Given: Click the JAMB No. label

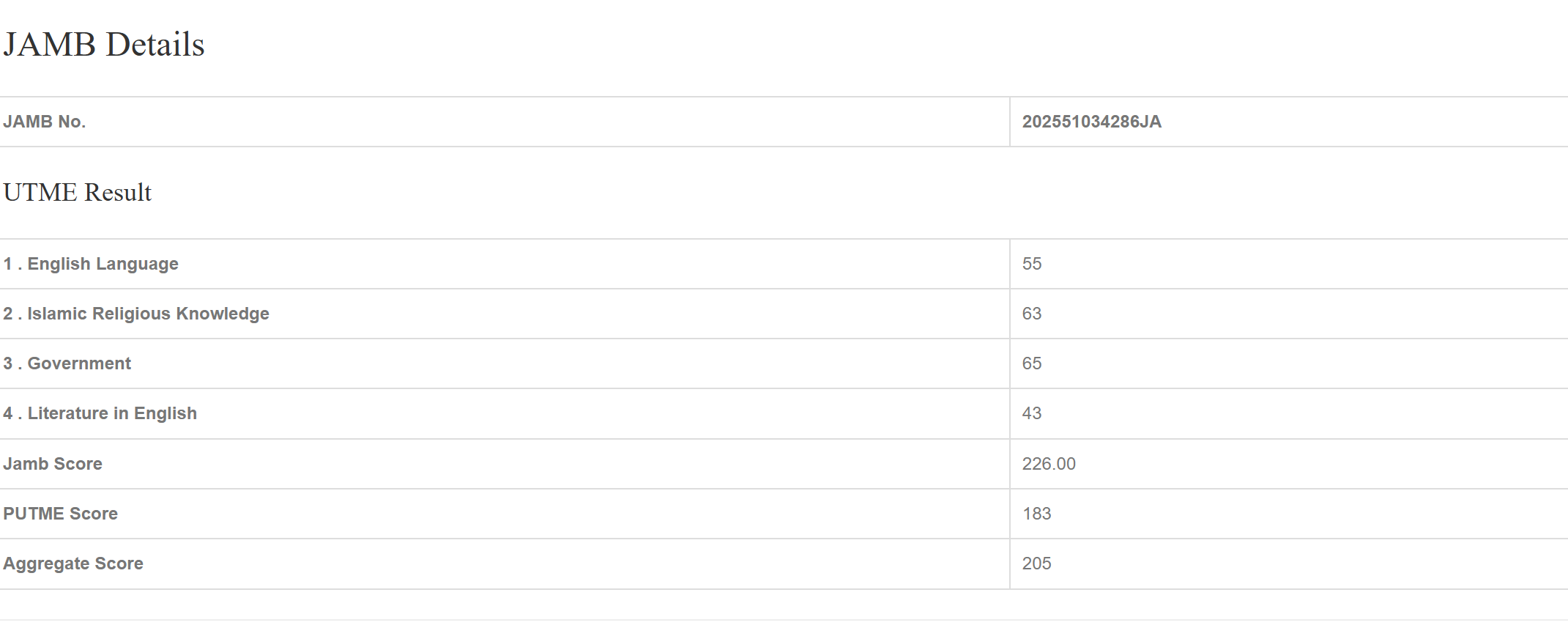Looking at the screenshot, I should point(45,122).
